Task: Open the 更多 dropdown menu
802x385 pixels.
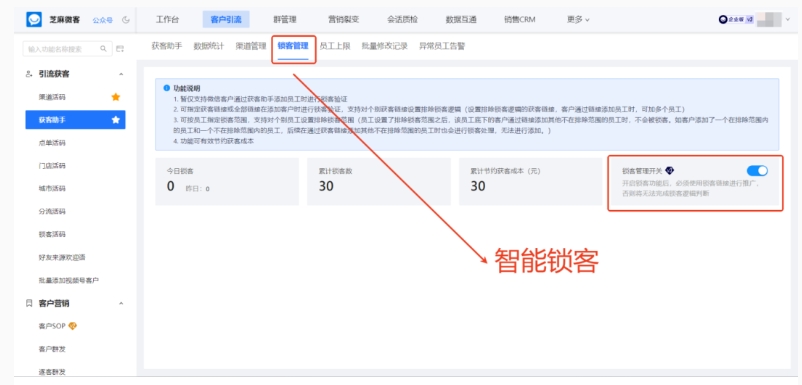Action: coord(578,19)
